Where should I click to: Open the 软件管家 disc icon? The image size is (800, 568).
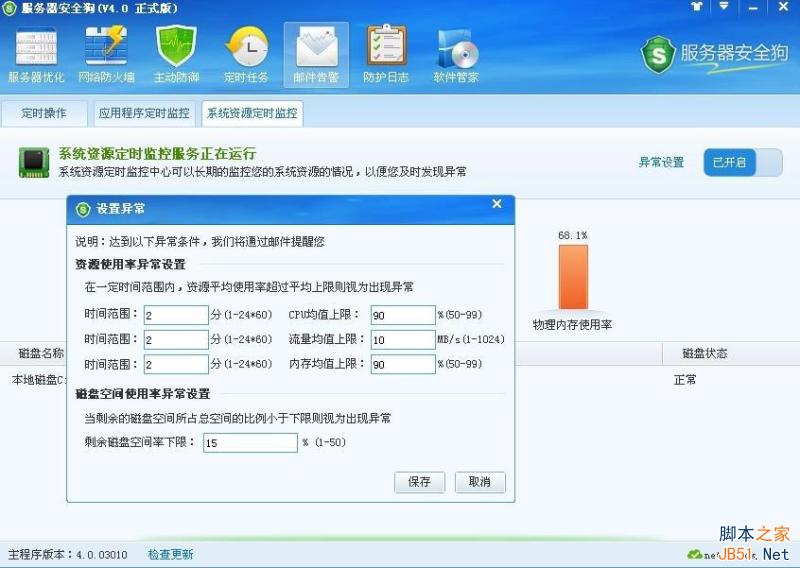pos(456,55)
